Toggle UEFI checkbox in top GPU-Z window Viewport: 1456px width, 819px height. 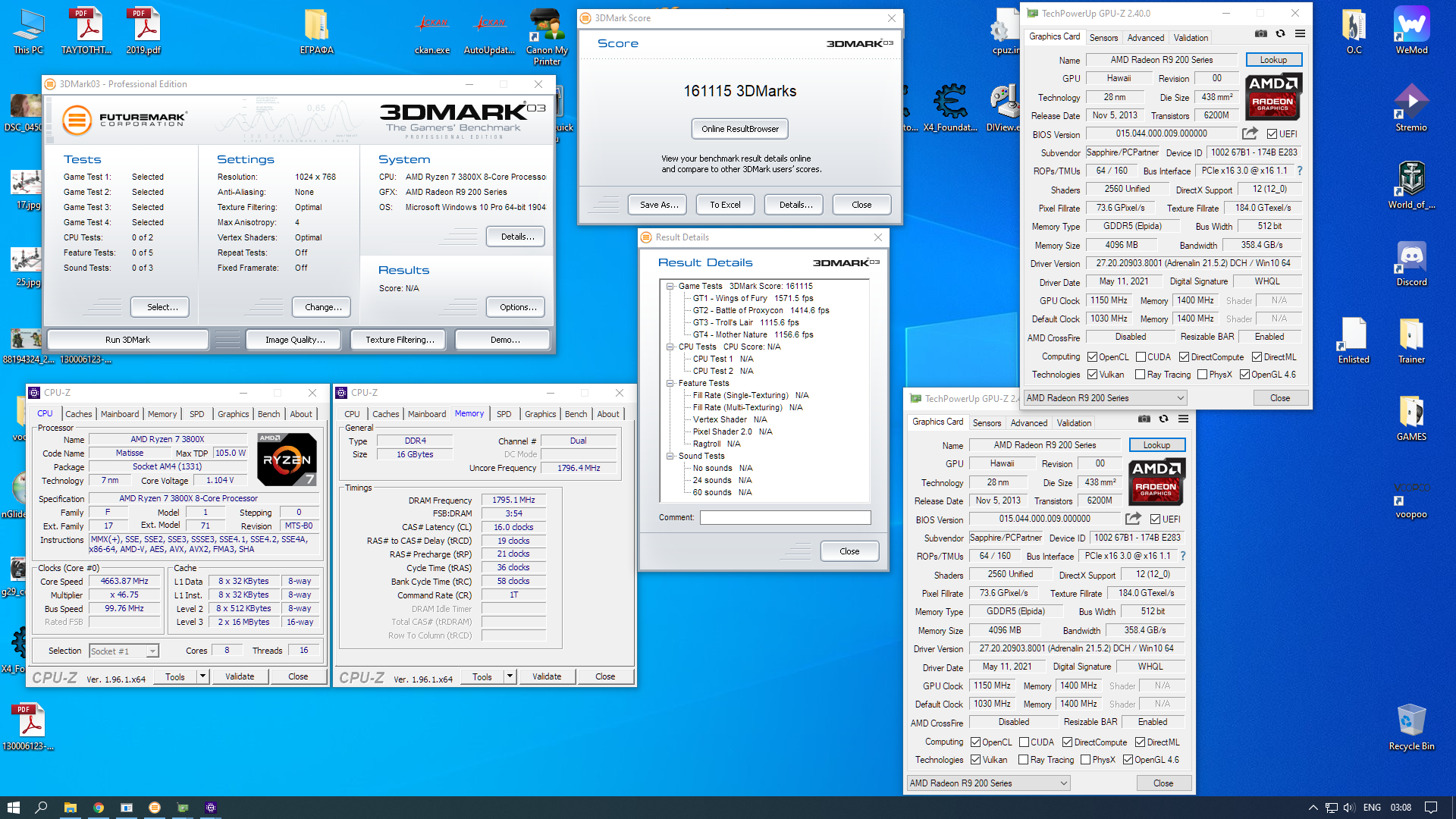click(1272, 134)
